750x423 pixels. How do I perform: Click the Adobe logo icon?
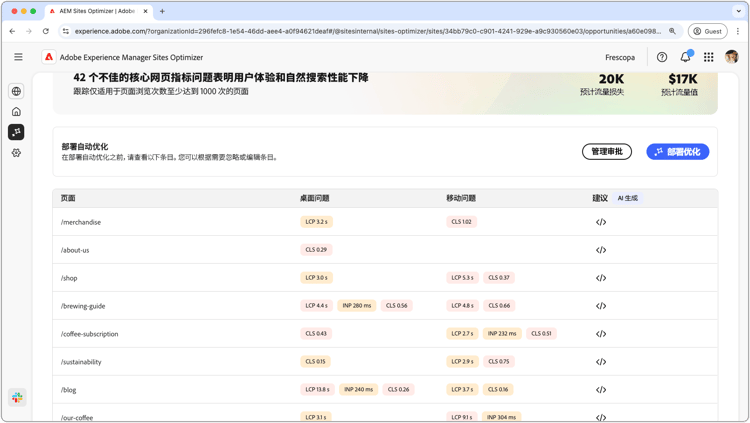tap(49, 57)
